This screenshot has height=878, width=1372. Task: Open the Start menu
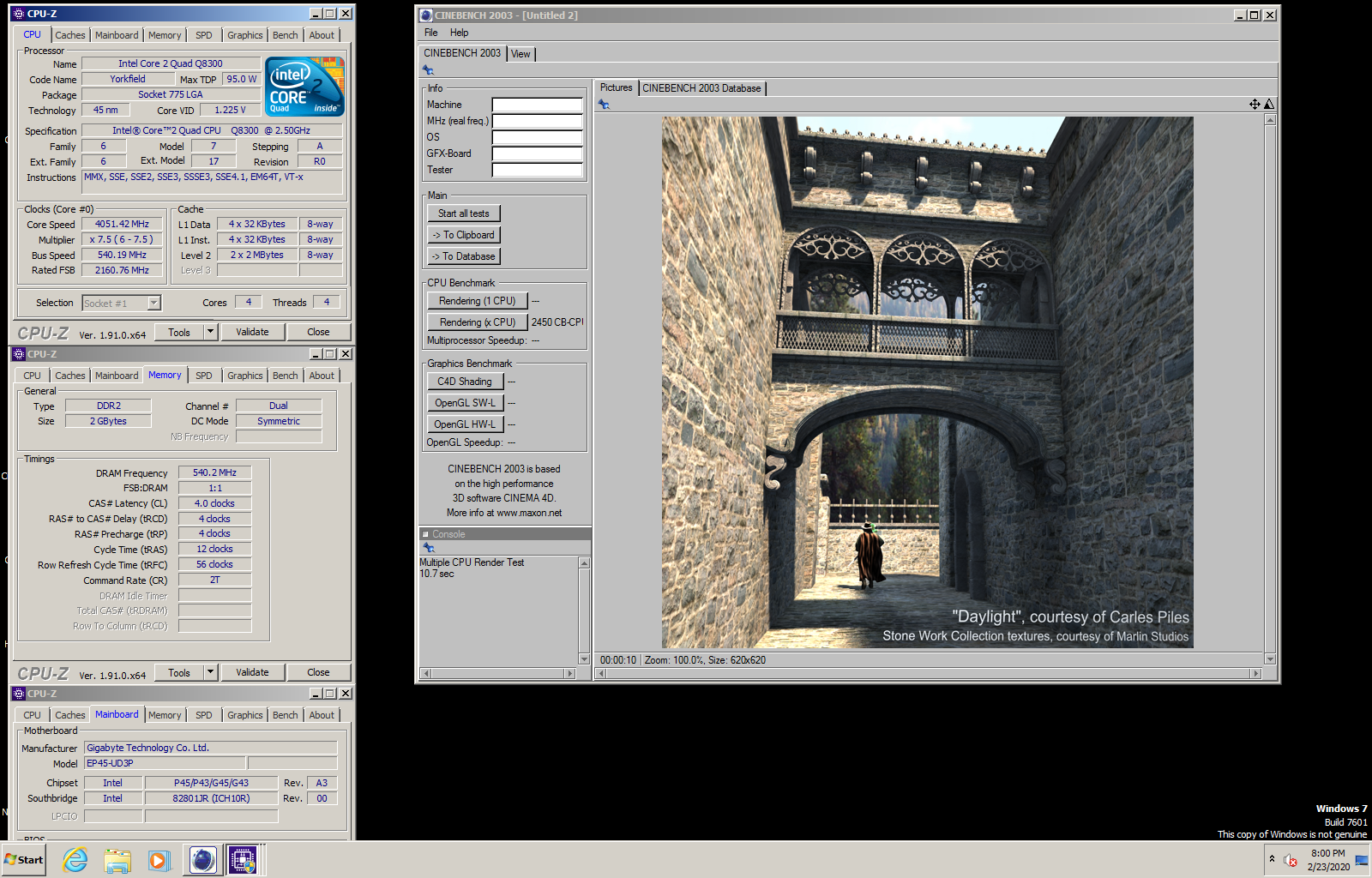[24, 860]
